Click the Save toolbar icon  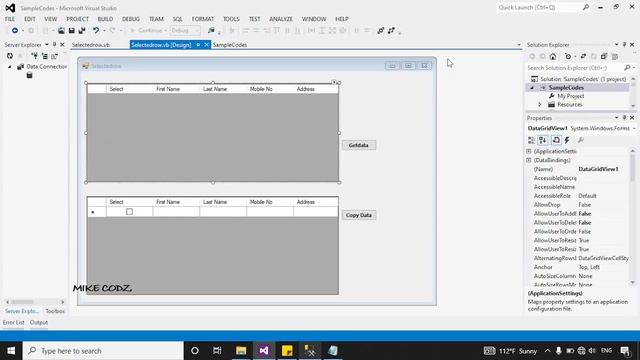[x=71, y=31]
